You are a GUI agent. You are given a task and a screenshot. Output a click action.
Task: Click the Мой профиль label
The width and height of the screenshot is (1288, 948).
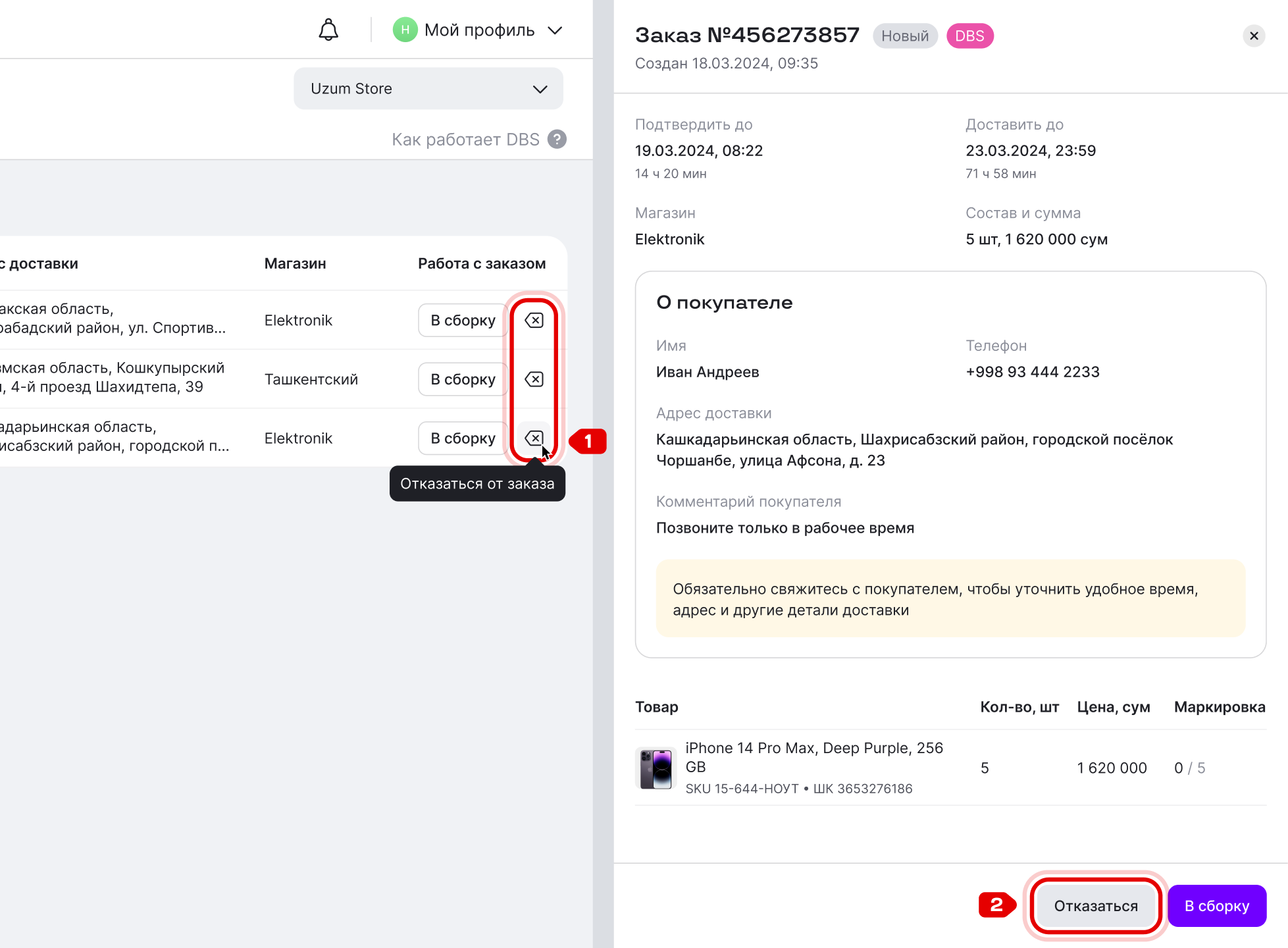[x=479, y=30]
